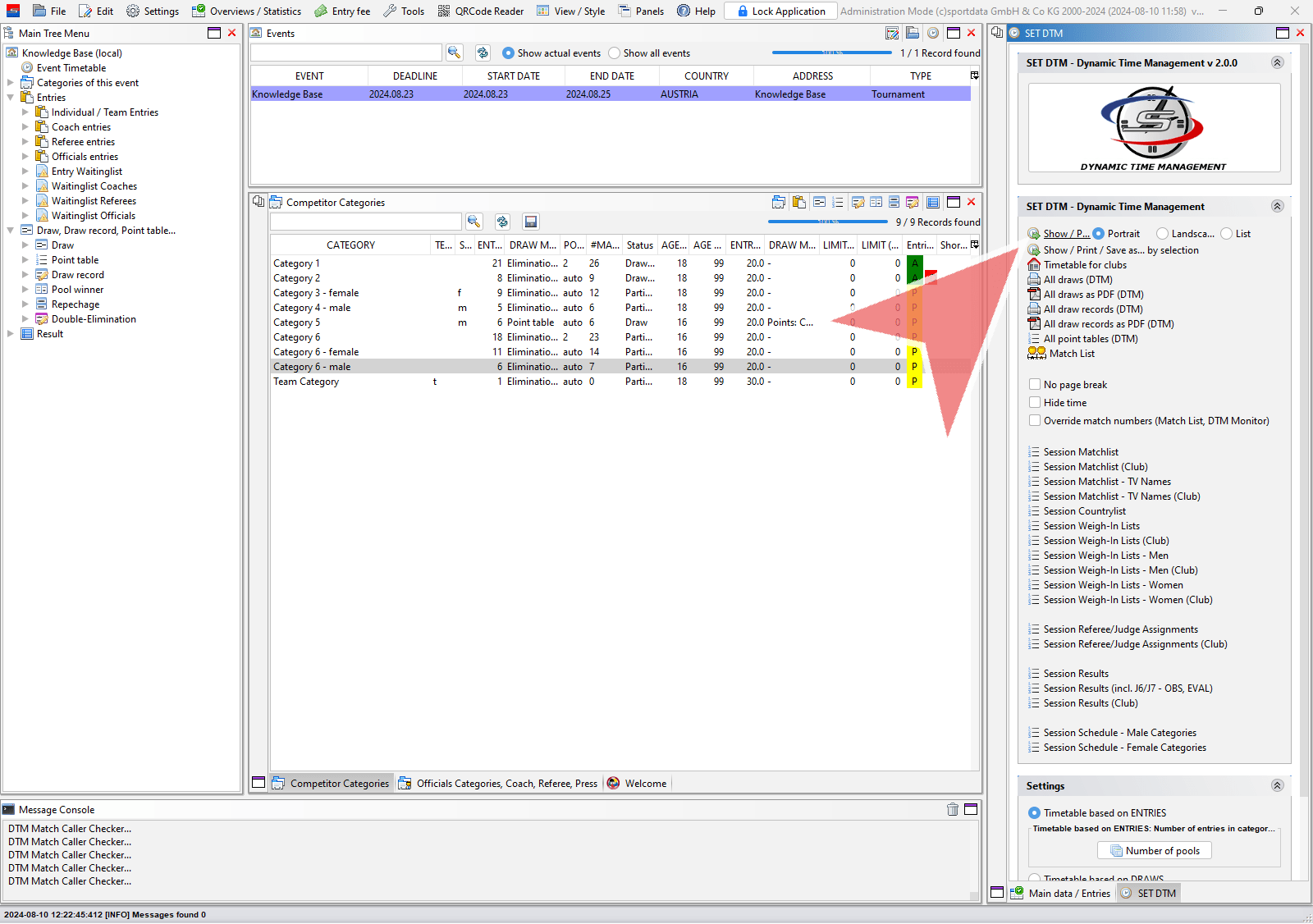Select the Show all events radio button
The width and height of the screenshot is (1313, 924).
point(614,53)
